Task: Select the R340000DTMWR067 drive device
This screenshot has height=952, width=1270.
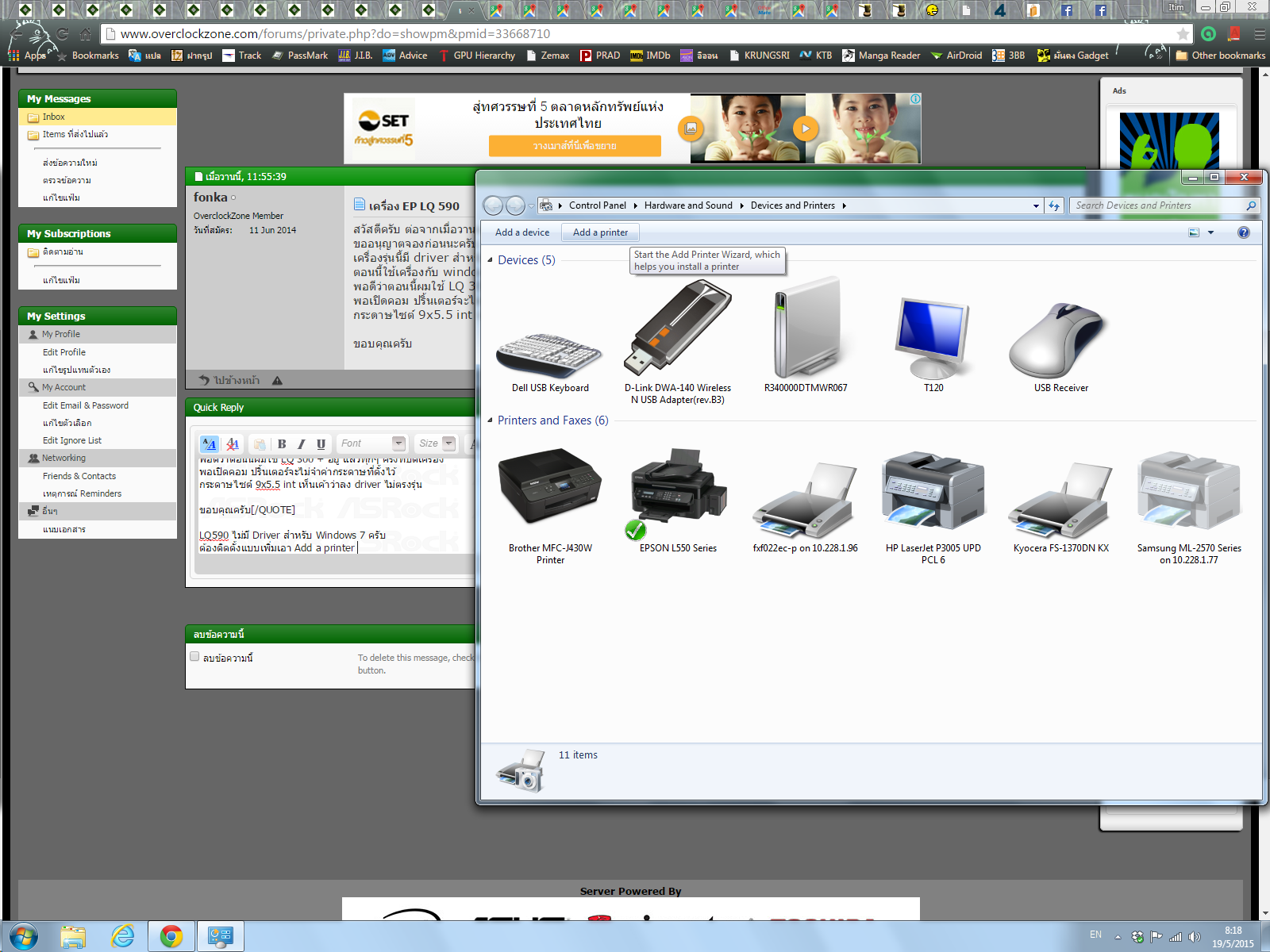Action: point(806,334)
